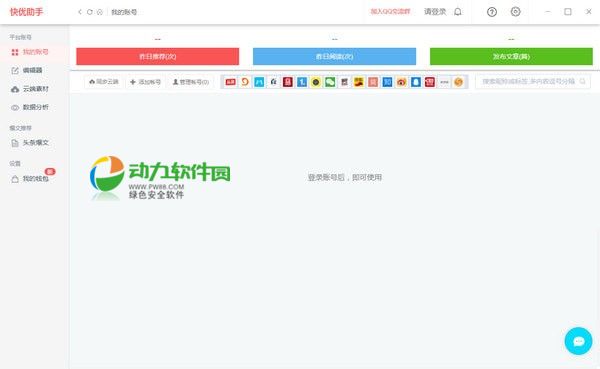600x369 pixels.
Task: Select the salmon pink platform icon
Action: pos(373,82)
